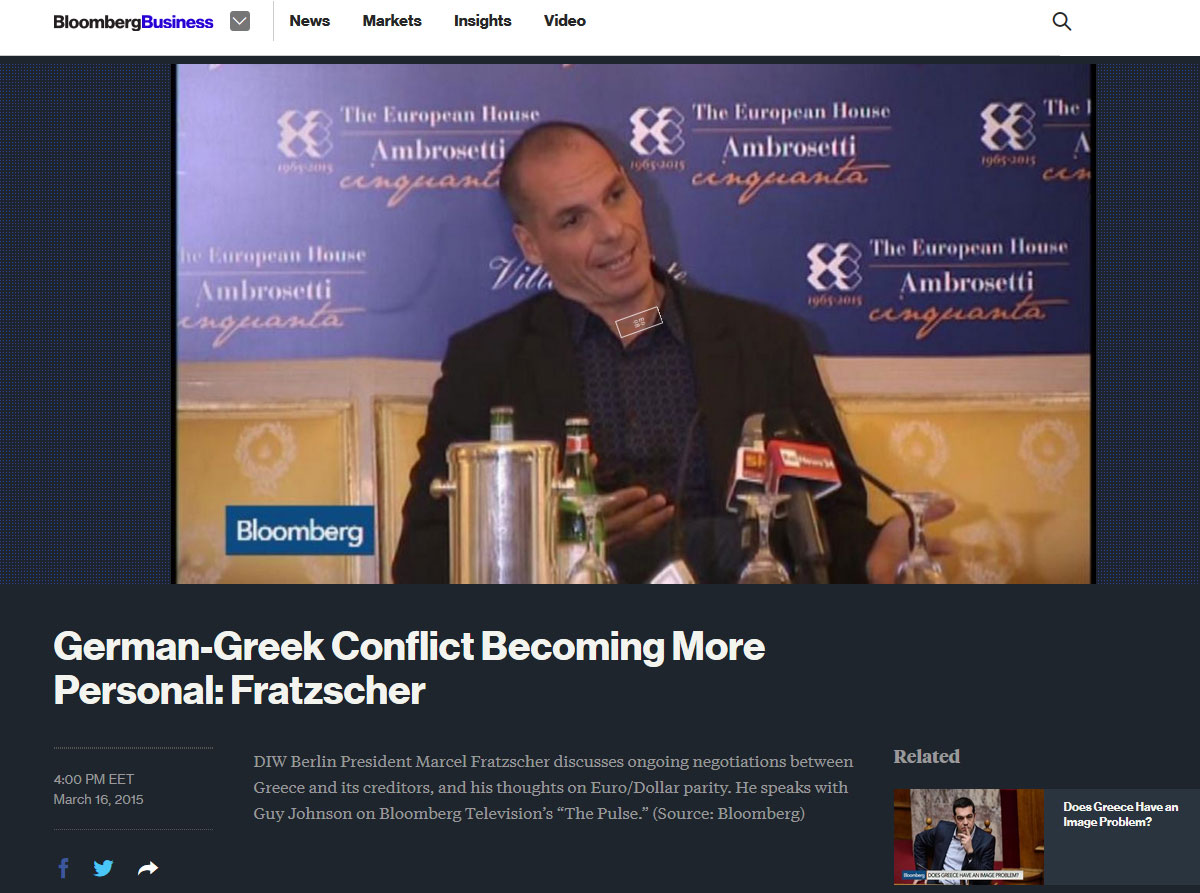1200x893 pixels.
Task: Click the related video thumbnail
Action: point(968,836)
